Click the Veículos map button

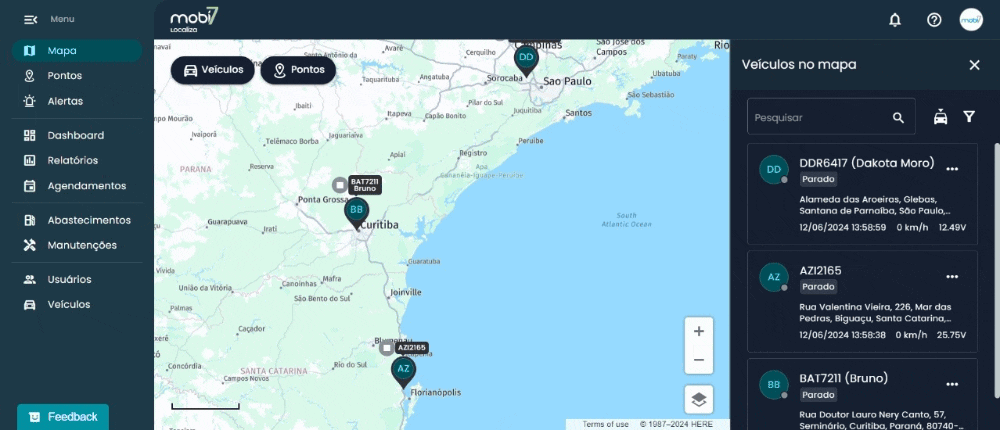[212, 70]
